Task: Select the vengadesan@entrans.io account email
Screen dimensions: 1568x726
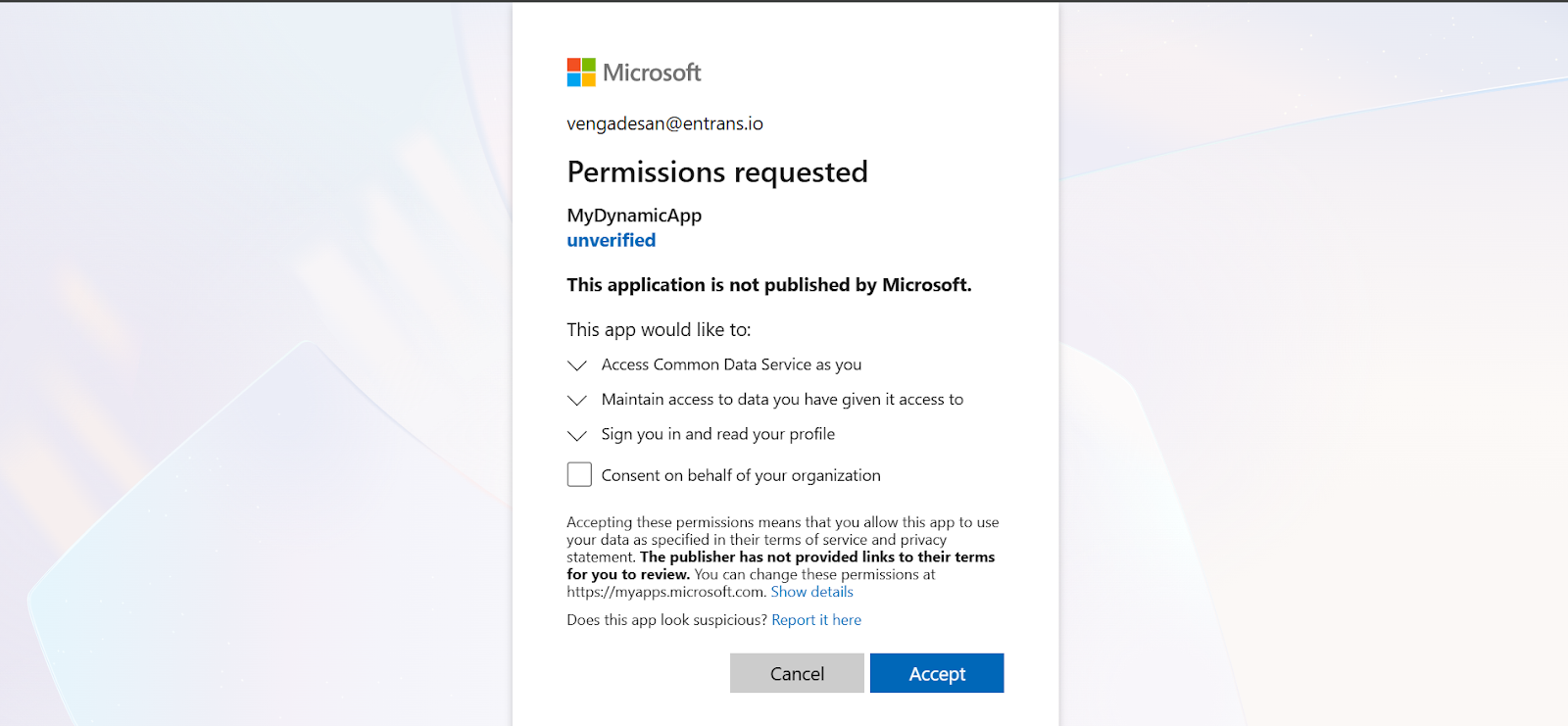Action: 664,123
